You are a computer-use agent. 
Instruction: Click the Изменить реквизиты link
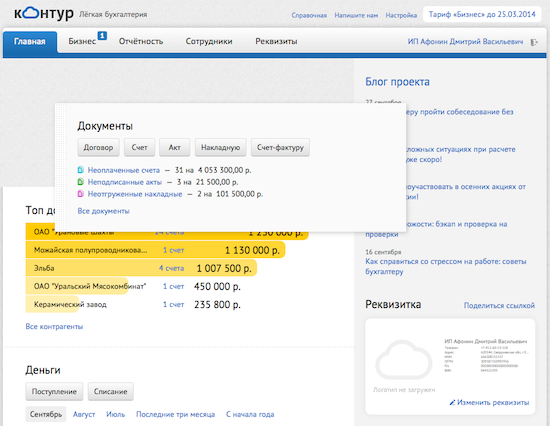(x=493, y=402)
